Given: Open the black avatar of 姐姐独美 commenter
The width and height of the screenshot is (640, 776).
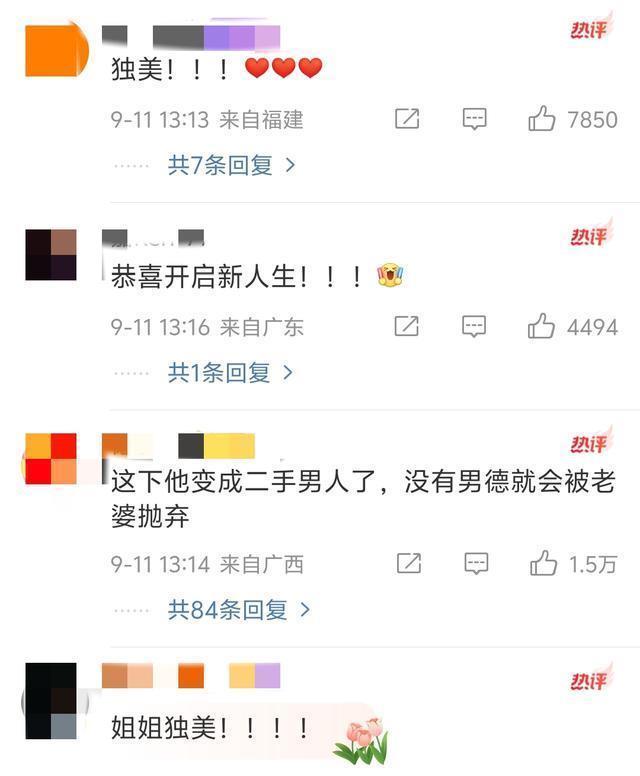Looking at the screenshot, I should [x=51, y=701].
